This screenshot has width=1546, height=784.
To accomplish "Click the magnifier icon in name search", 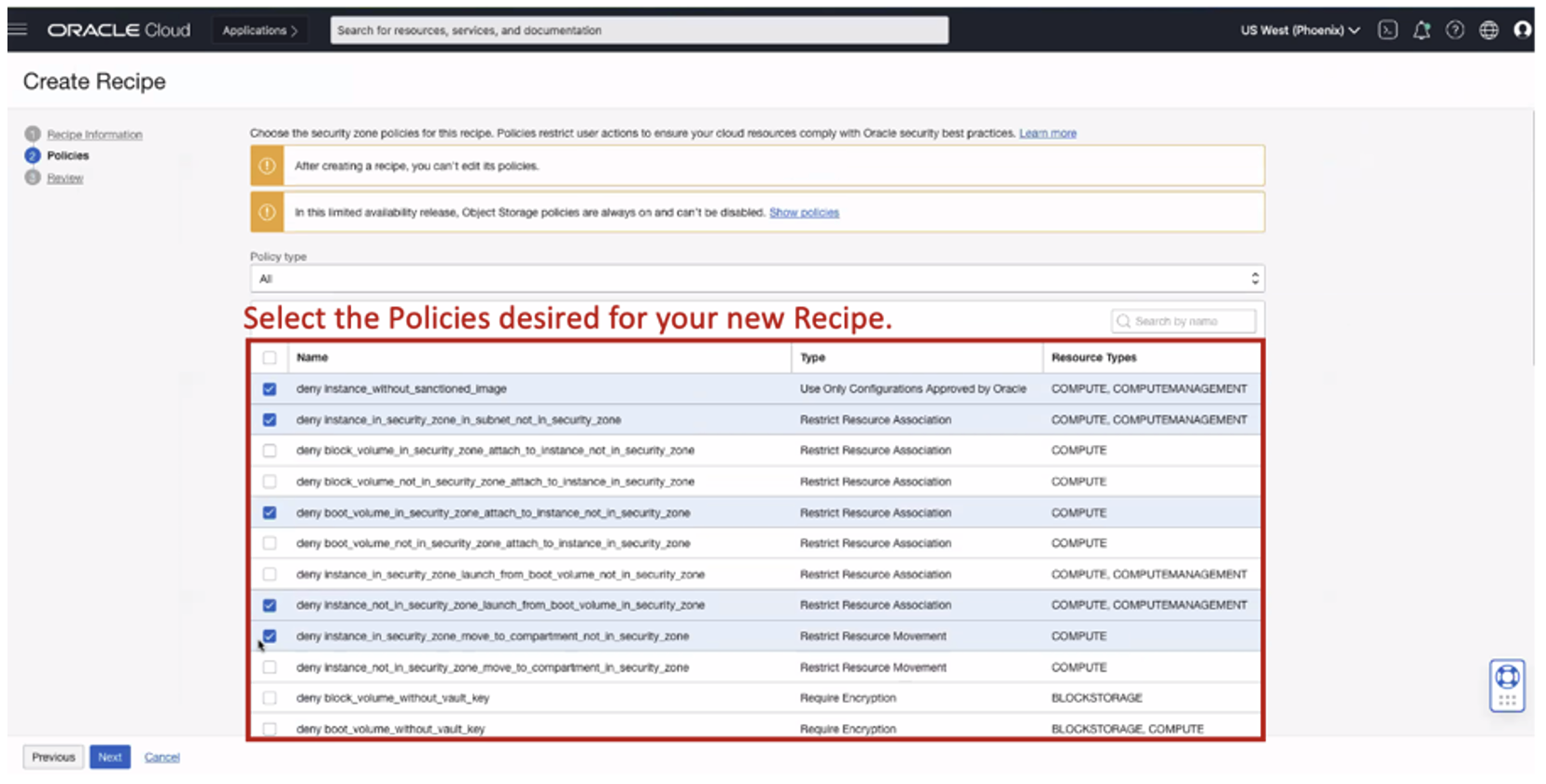I will [1124, 321].
